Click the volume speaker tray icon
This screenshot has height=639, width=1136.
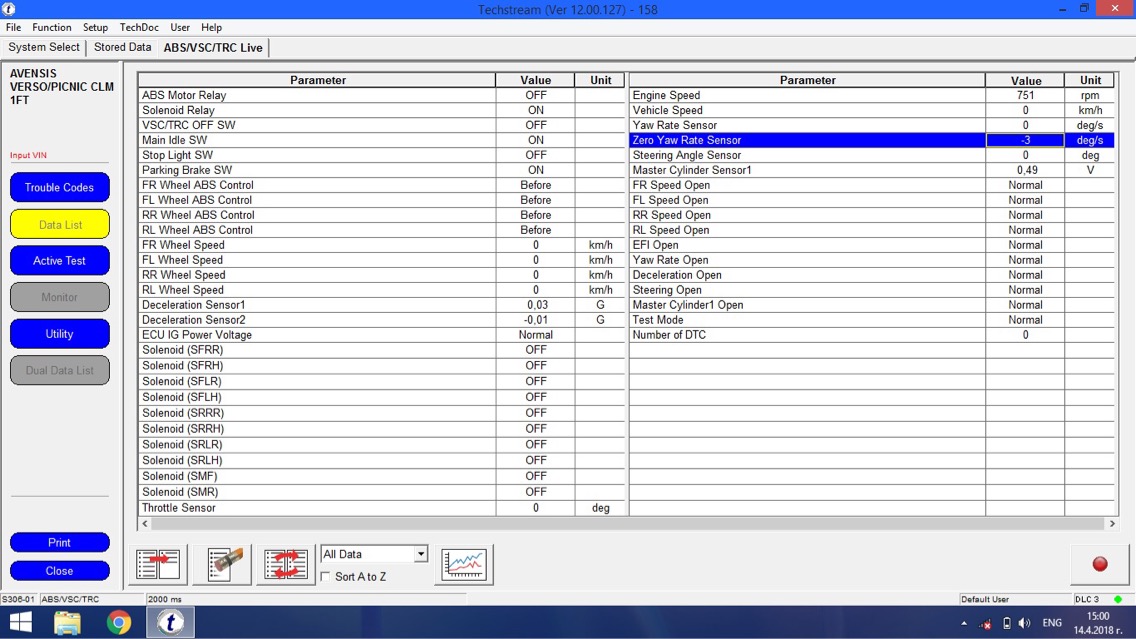tap(1024, 623)
